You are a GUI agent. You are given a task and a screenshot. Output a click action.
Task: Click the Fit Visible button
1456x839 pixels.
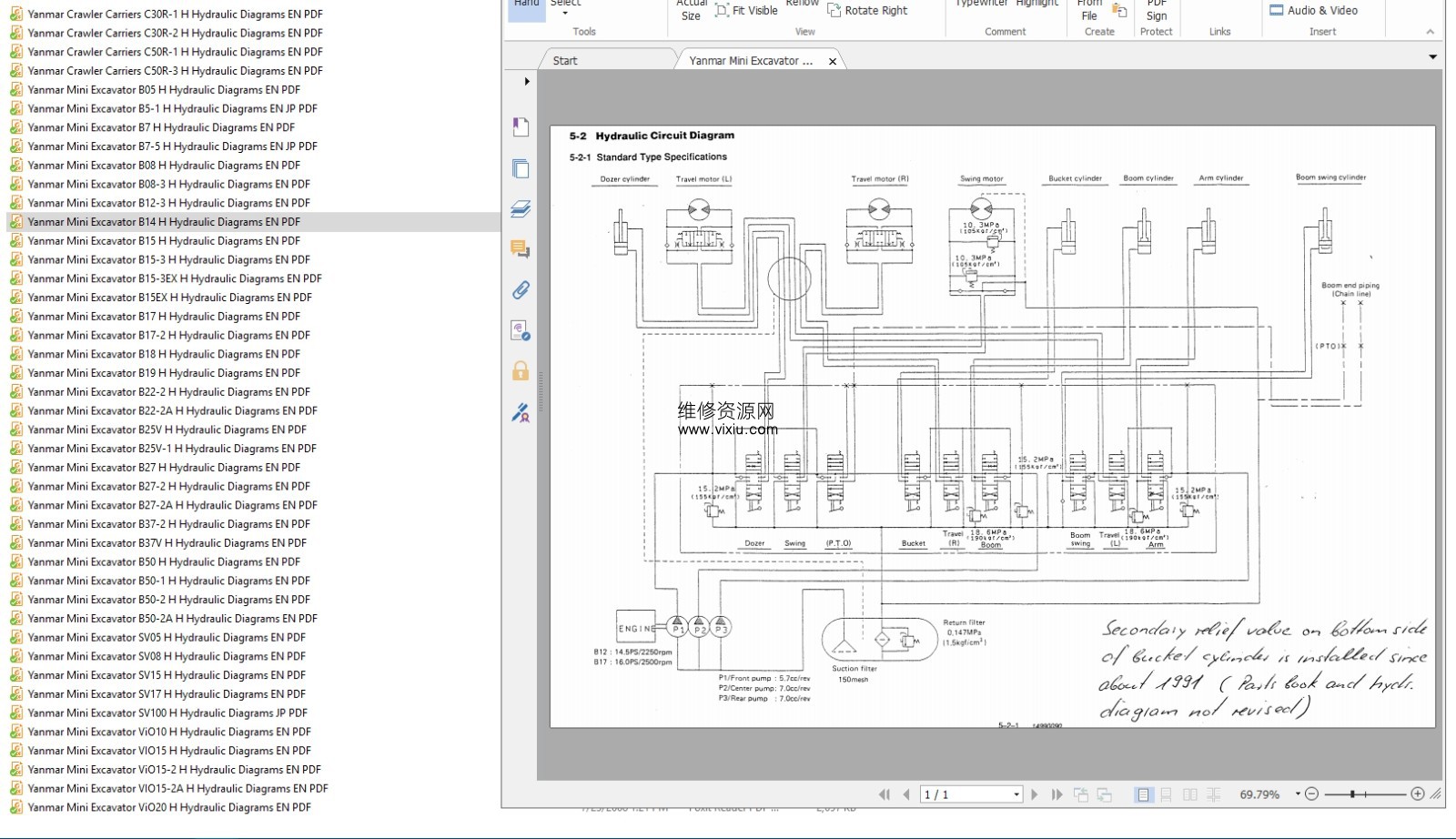click(x=747, y=11)
